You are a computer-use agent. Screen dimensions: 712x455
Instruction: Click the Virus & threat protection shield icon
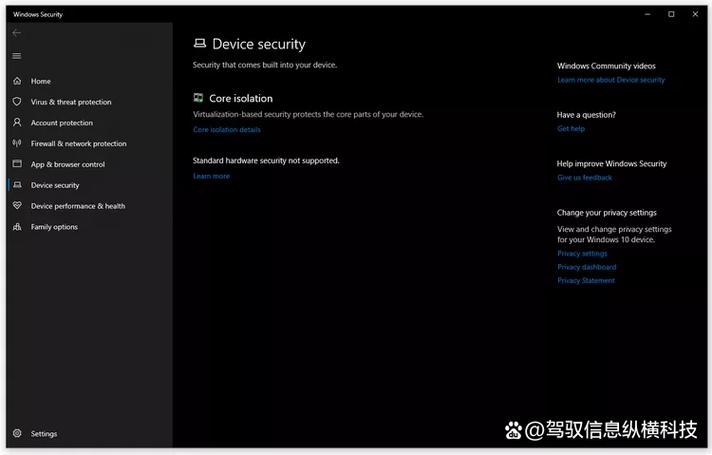pos(17,102)
